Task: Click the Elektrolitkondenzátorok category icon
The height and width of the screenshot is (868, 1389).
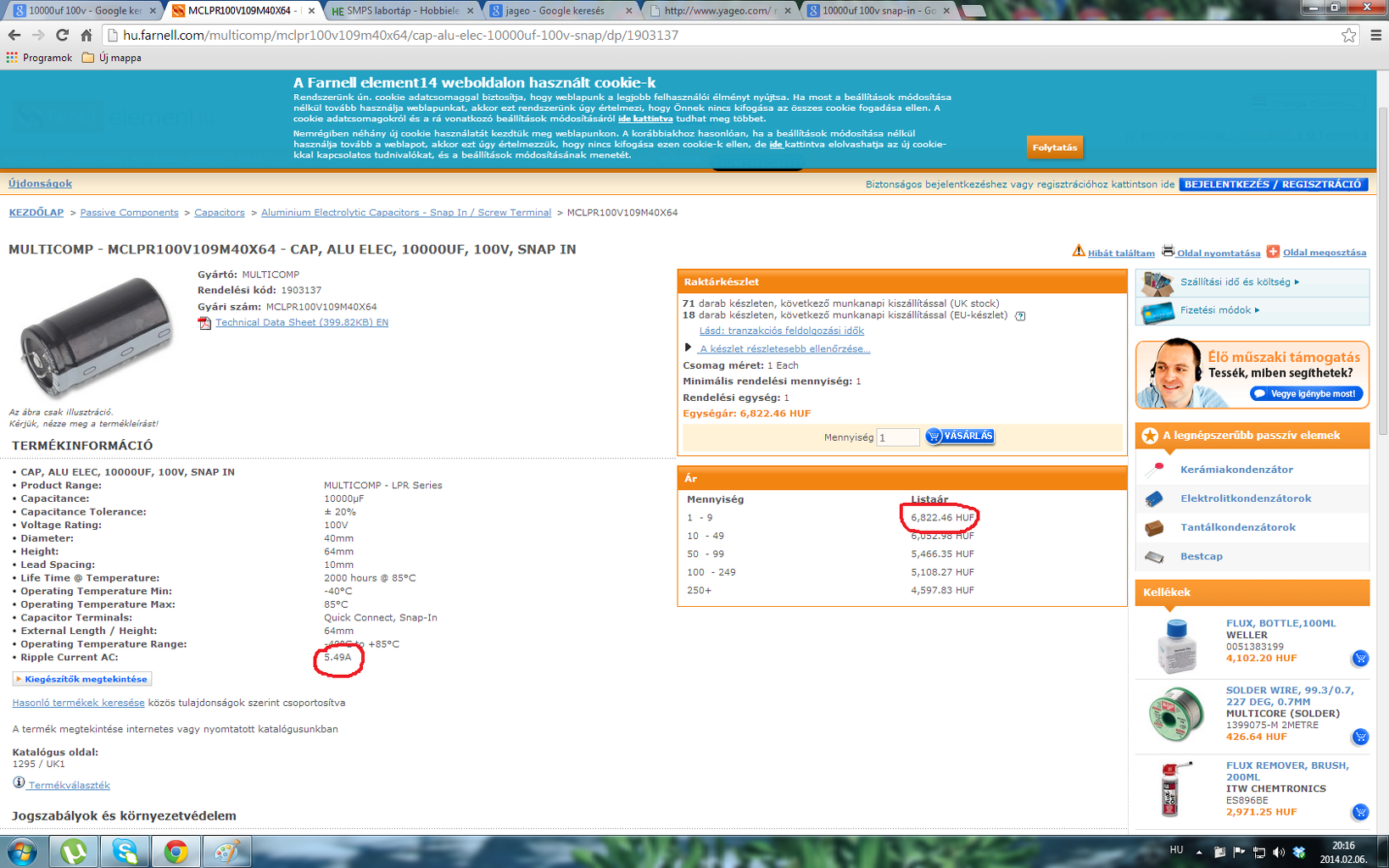Action: (x=1155, y=498)
